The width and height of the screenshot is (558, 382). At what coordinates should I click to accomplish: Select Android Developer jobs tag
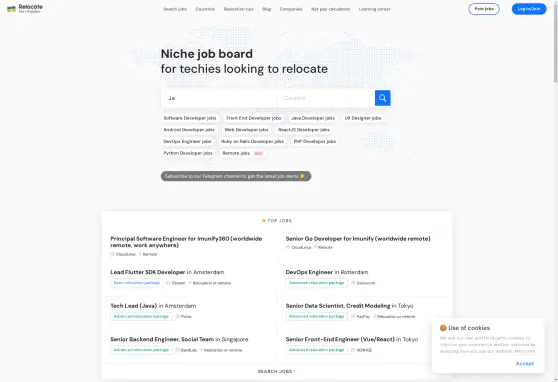point(189,130)
